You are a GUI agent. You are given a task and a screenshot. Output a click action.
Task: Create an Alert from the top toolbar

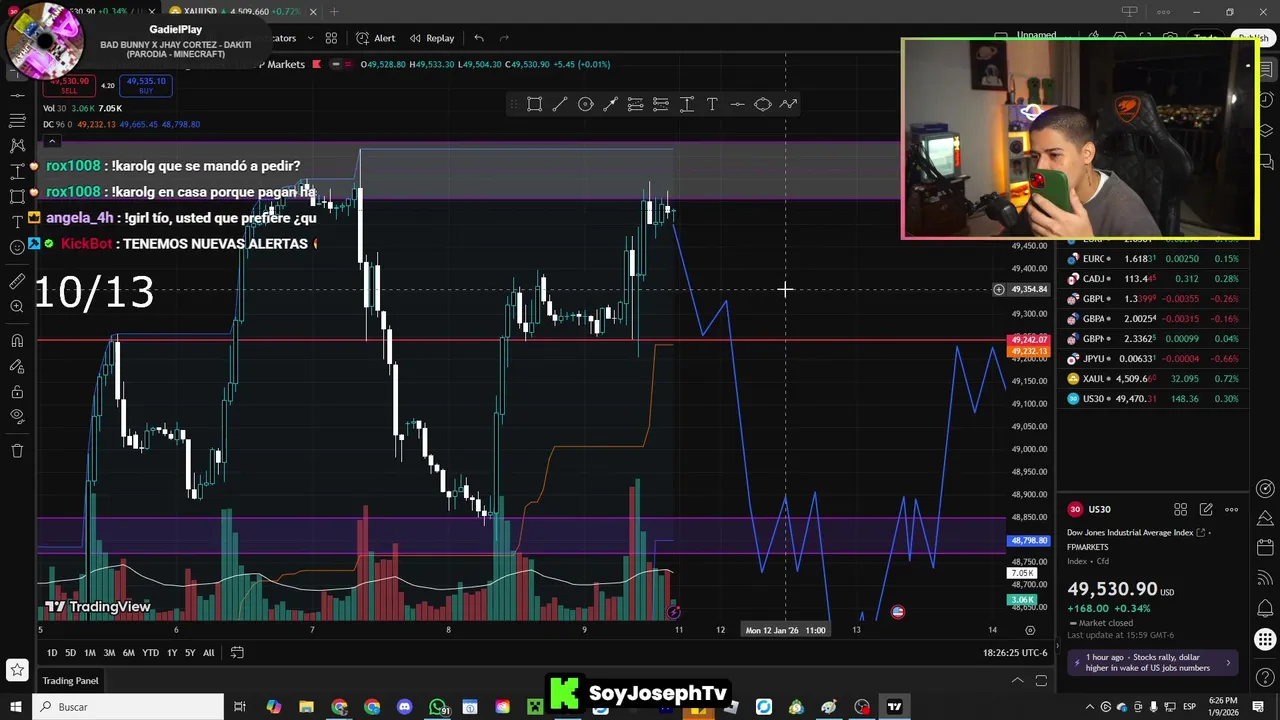point(376,38)
